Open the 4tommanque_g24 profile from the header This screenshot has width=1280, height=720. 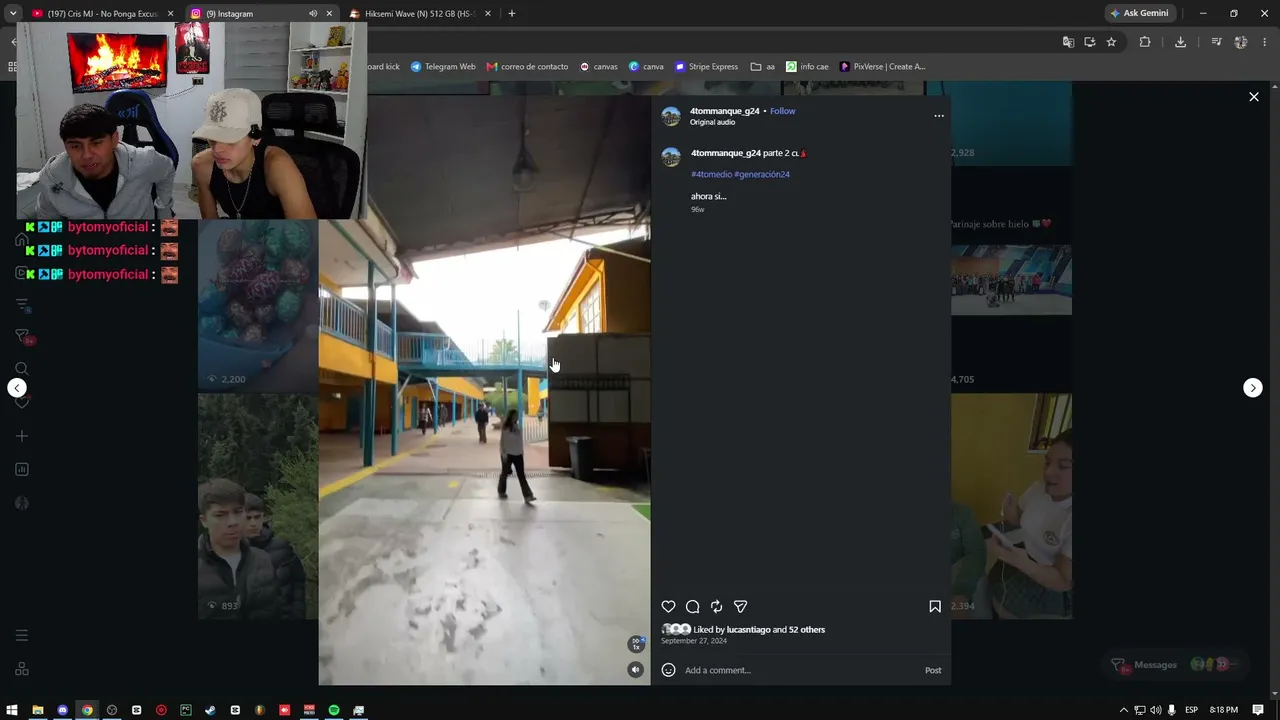click(725, 111)
